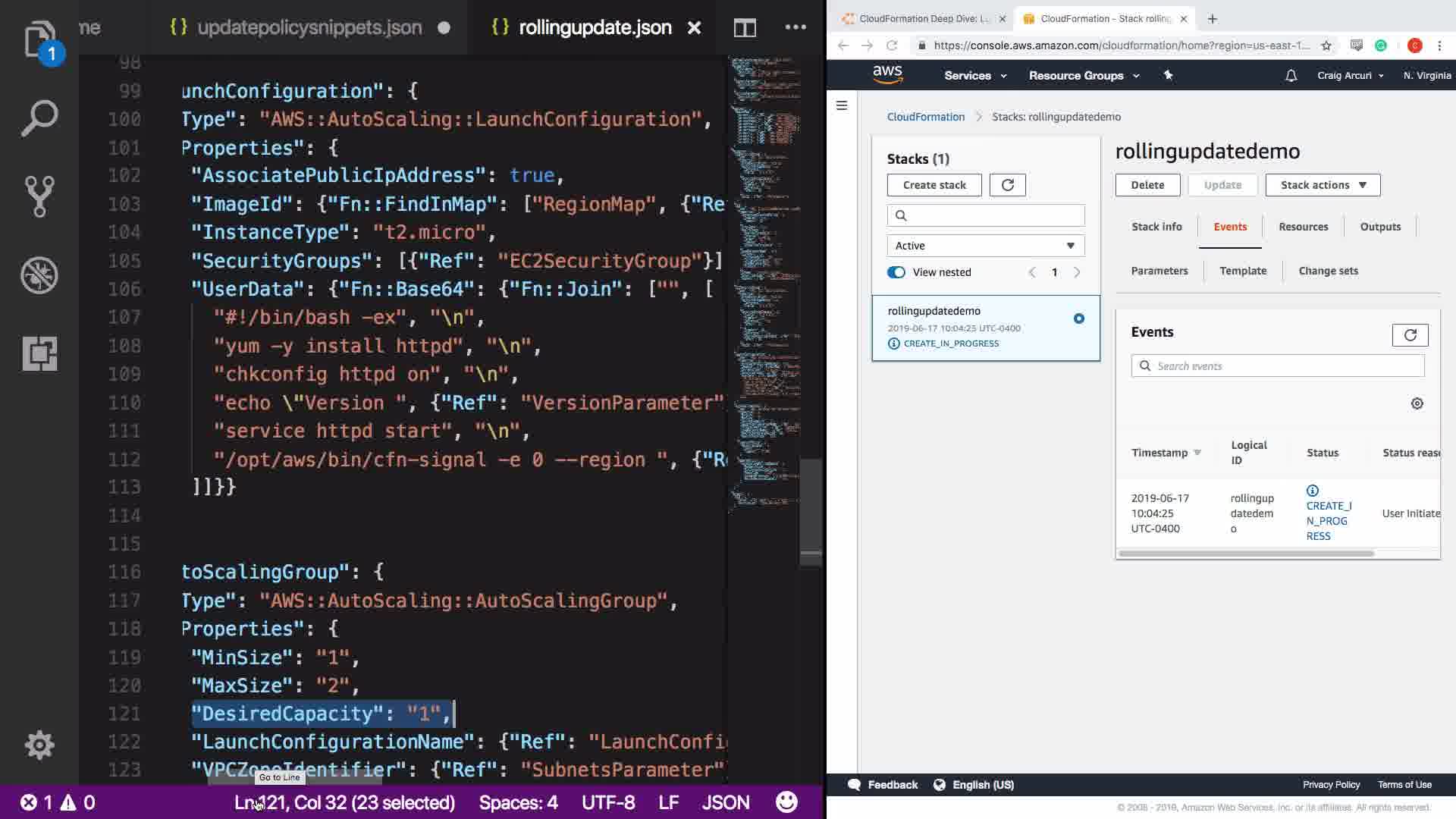This screenshot has height=819, width=1456.
Task: Open the Explorer files icon in activity bar
Action: coord(39,39)
